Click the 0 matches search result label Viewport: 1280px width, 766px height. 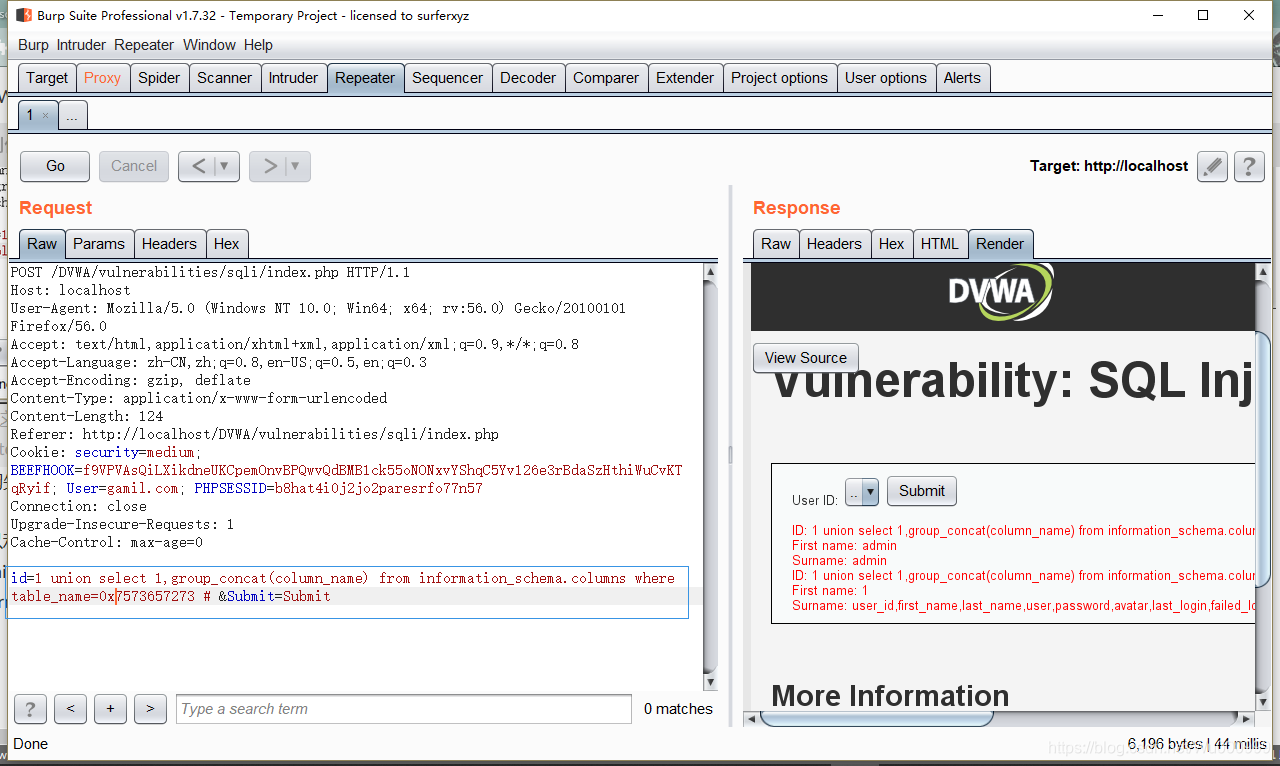click(x=678, y=709)
